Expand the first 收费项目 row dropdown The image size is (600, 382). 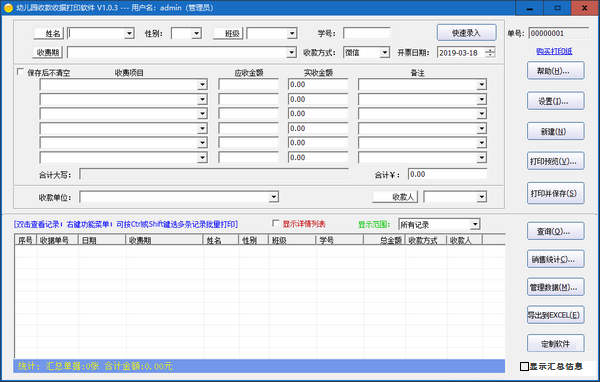pyautogui.click(x=202, y=85)
